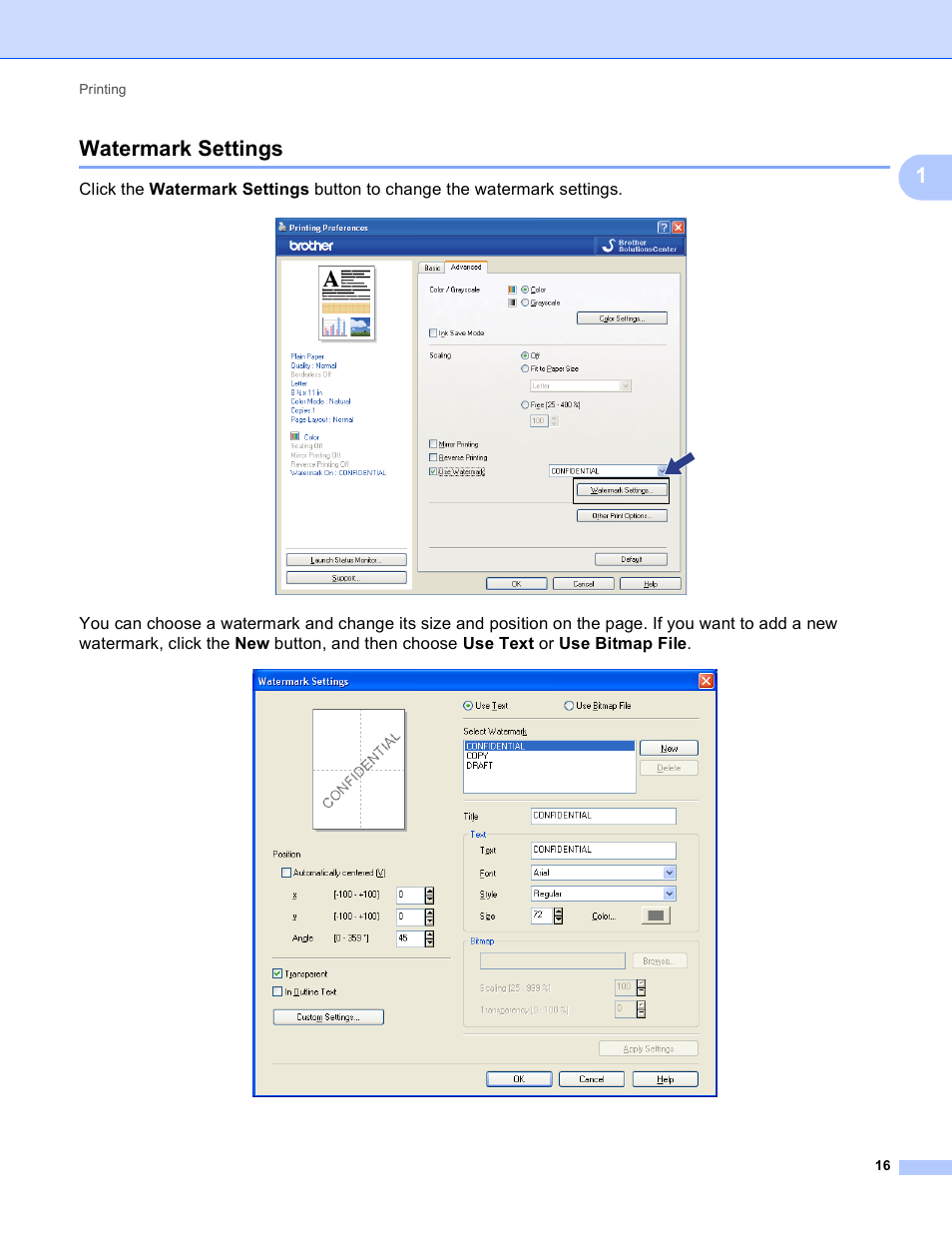Select DRAFT in the Select Watermark list
This screenshot has height=1233, width=952.
(x=550, y=766)
